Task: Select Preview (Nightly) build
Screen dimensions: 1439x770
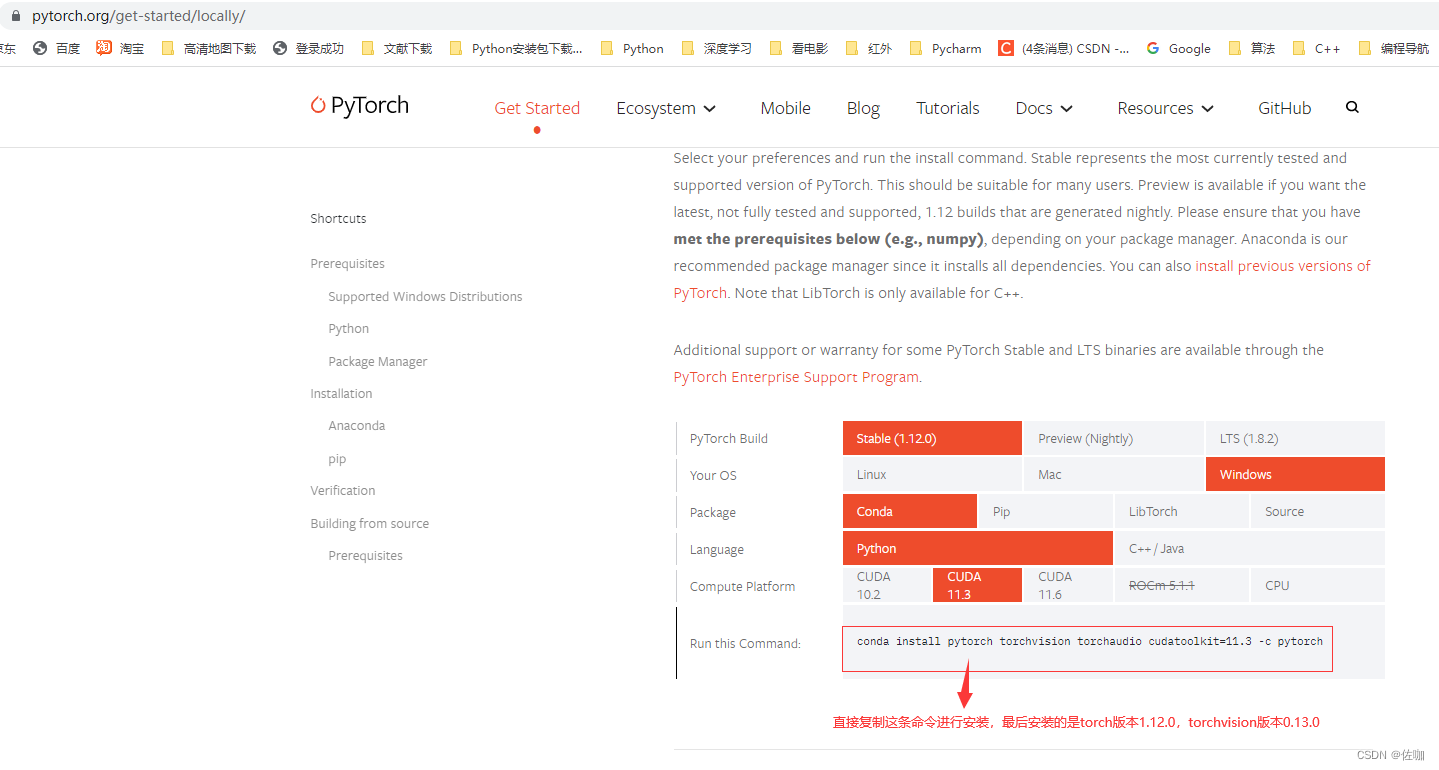Action: pyautogui.click(x=1113, y=438)
